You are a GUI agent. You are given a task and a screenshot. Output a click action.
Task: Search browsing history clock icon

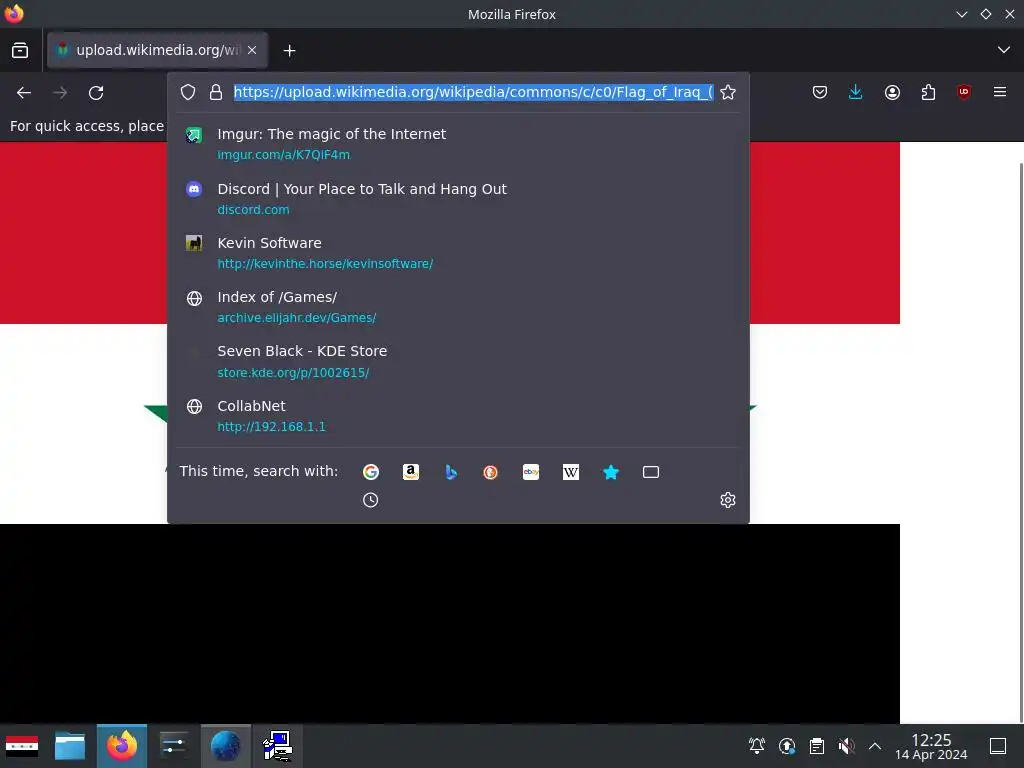(370, 500)
